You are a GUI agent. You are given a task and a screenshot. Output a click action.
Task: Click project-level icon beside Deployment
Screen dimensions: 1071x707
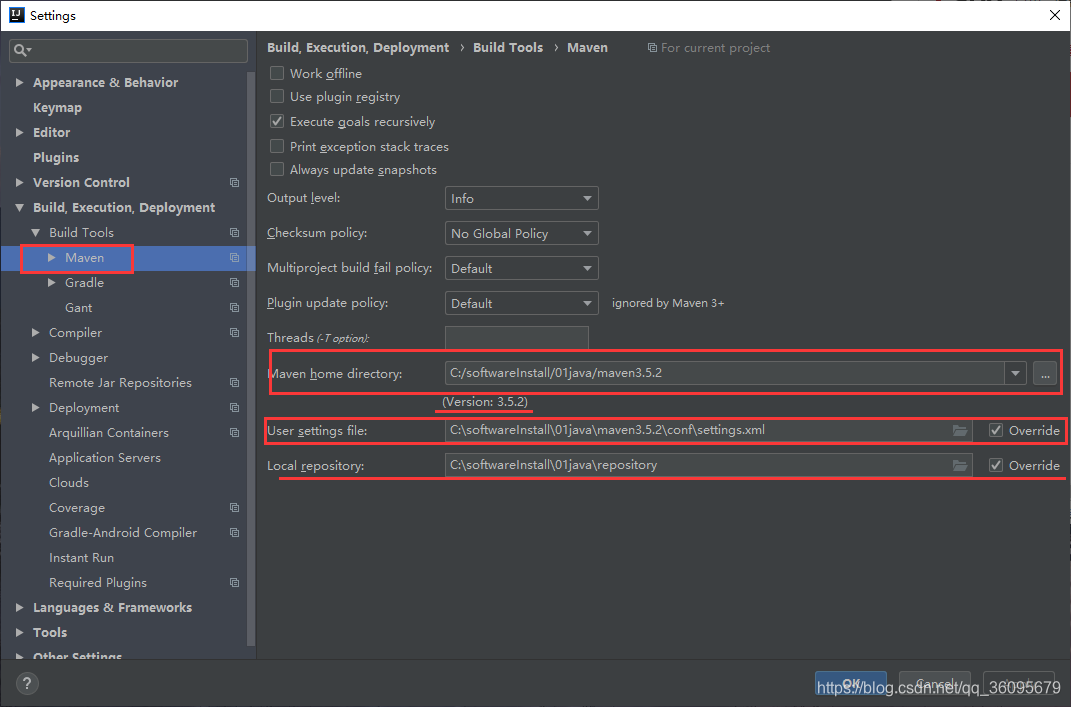tap(234, 408)
